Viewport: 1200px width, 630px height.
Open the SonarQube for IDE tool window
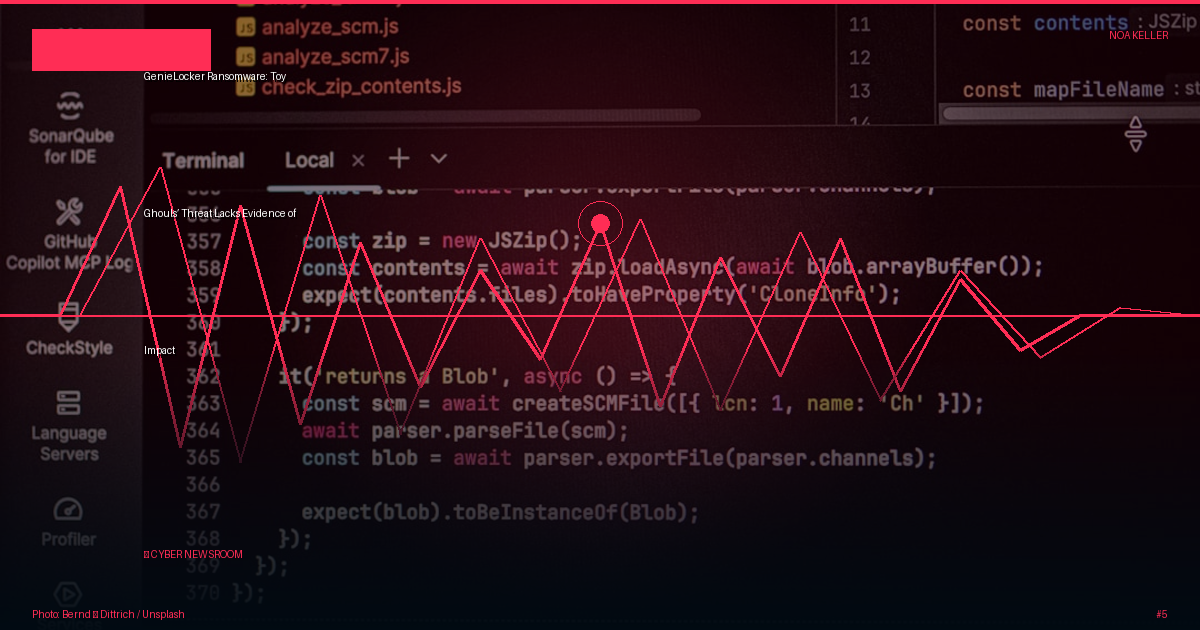[69, 128]
